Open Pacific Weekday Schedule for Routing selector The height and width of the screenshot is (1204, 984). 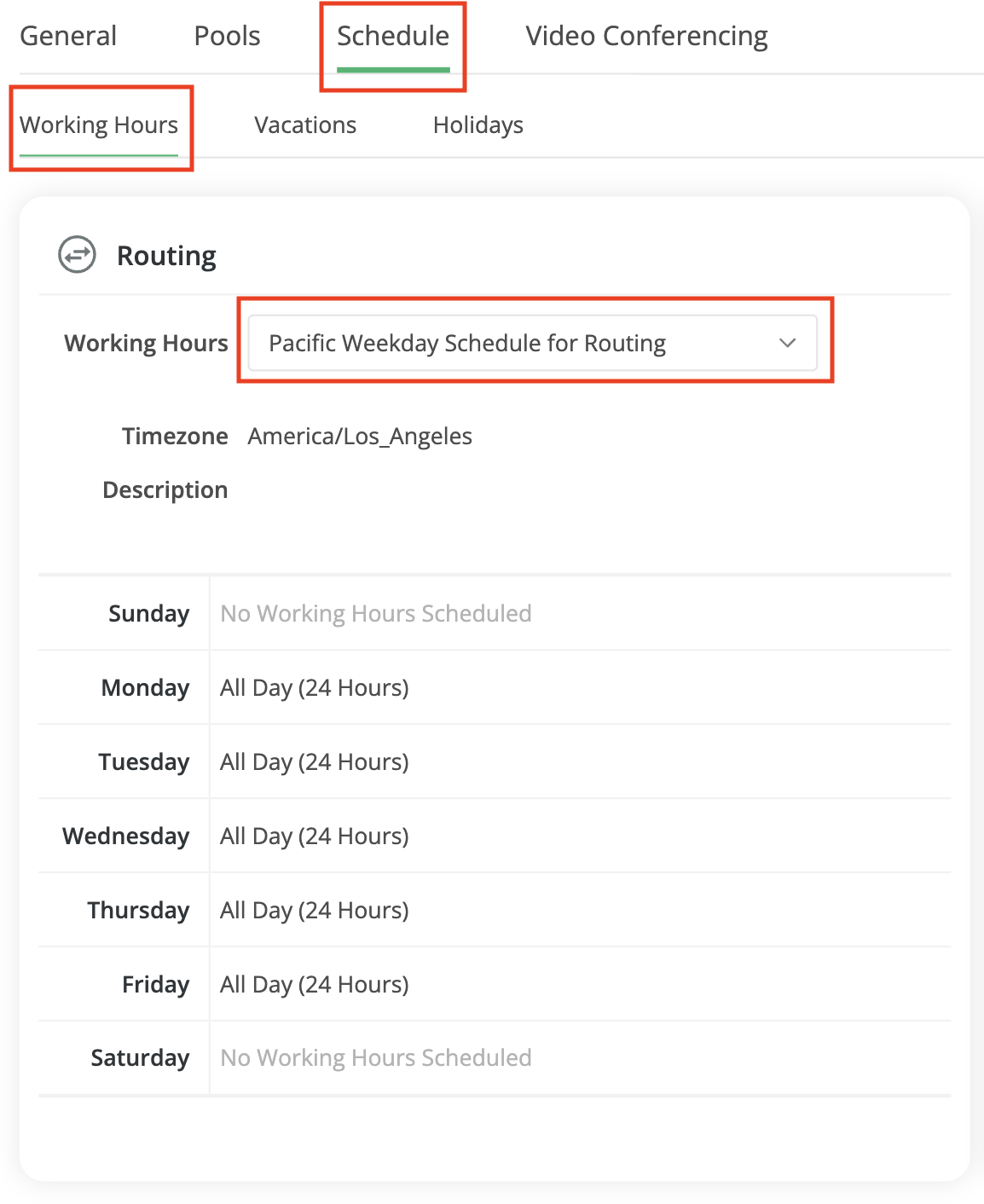coord(467,343)
